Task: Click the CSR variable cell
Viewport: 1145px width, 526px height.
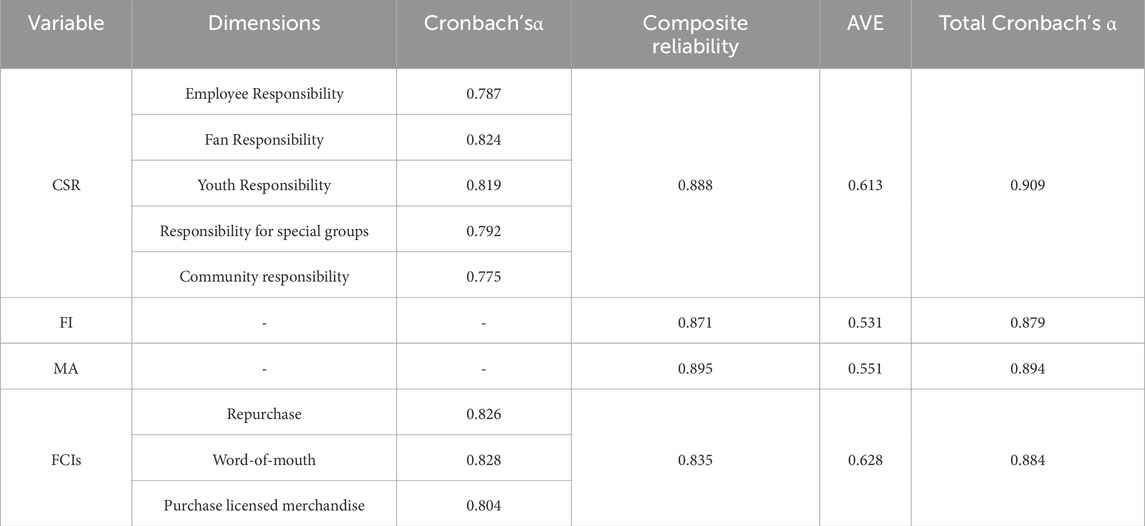Action: [66, 185]
